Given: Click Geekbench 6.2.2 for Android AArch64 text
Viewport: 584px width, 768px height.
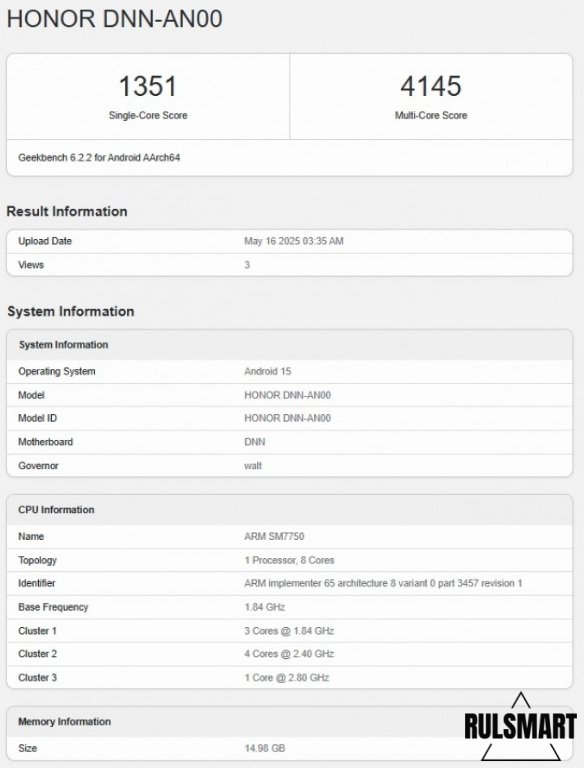Looking at the screenshot, I should click(99, 158).
